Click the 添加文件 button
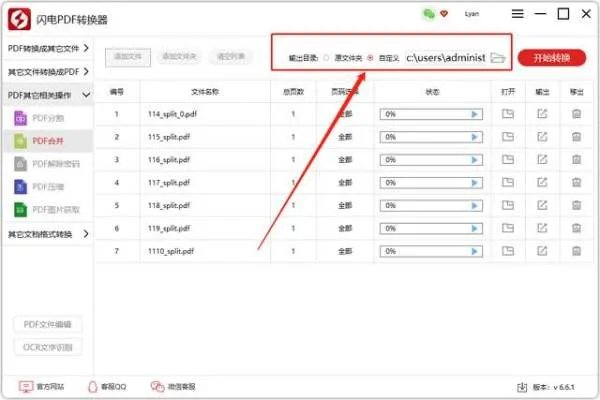Screen dimensions: 600x400 tap(128, 57)
